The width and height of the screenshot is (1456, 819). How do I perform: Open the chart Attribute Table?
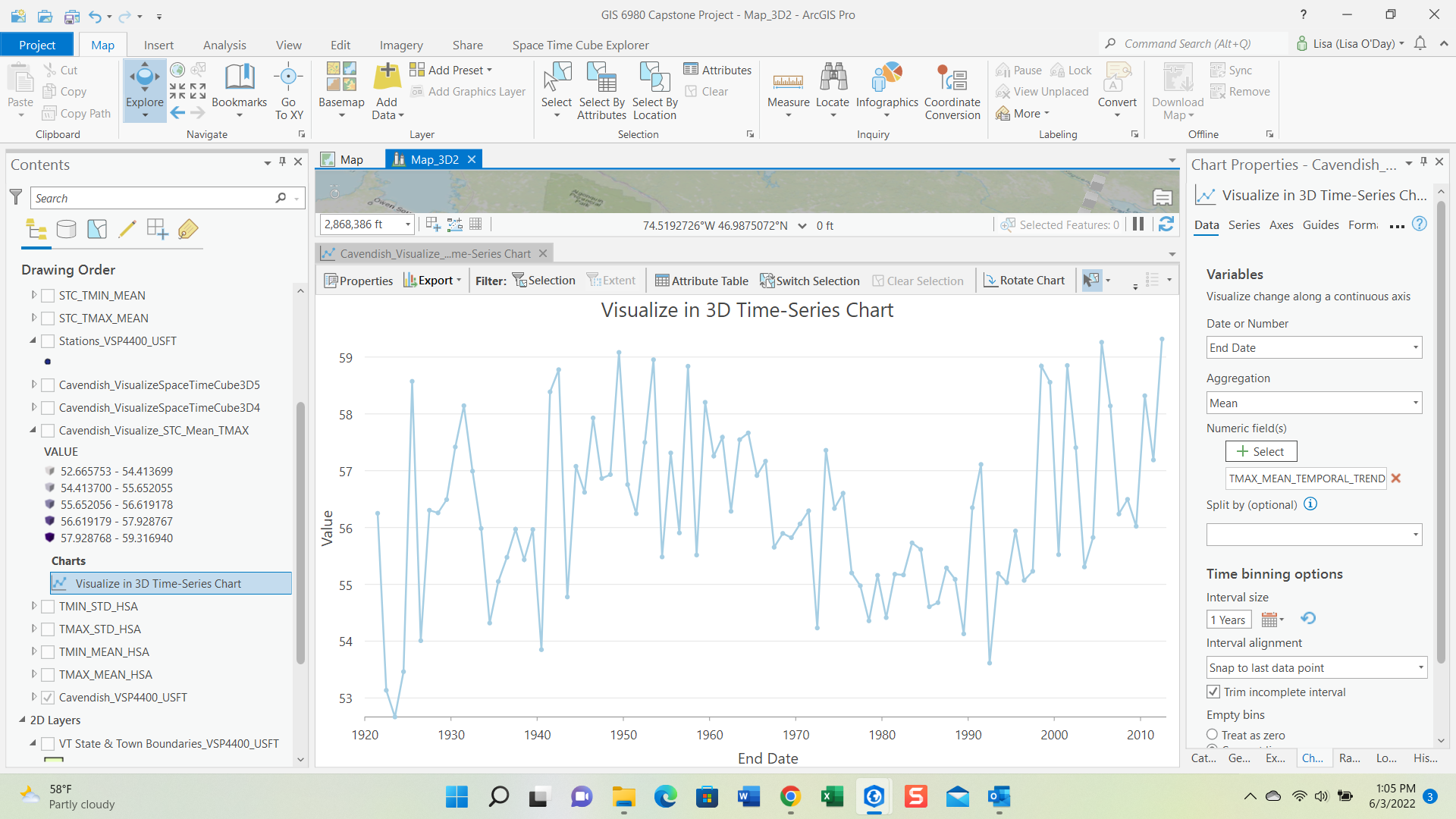click(701, 281)
